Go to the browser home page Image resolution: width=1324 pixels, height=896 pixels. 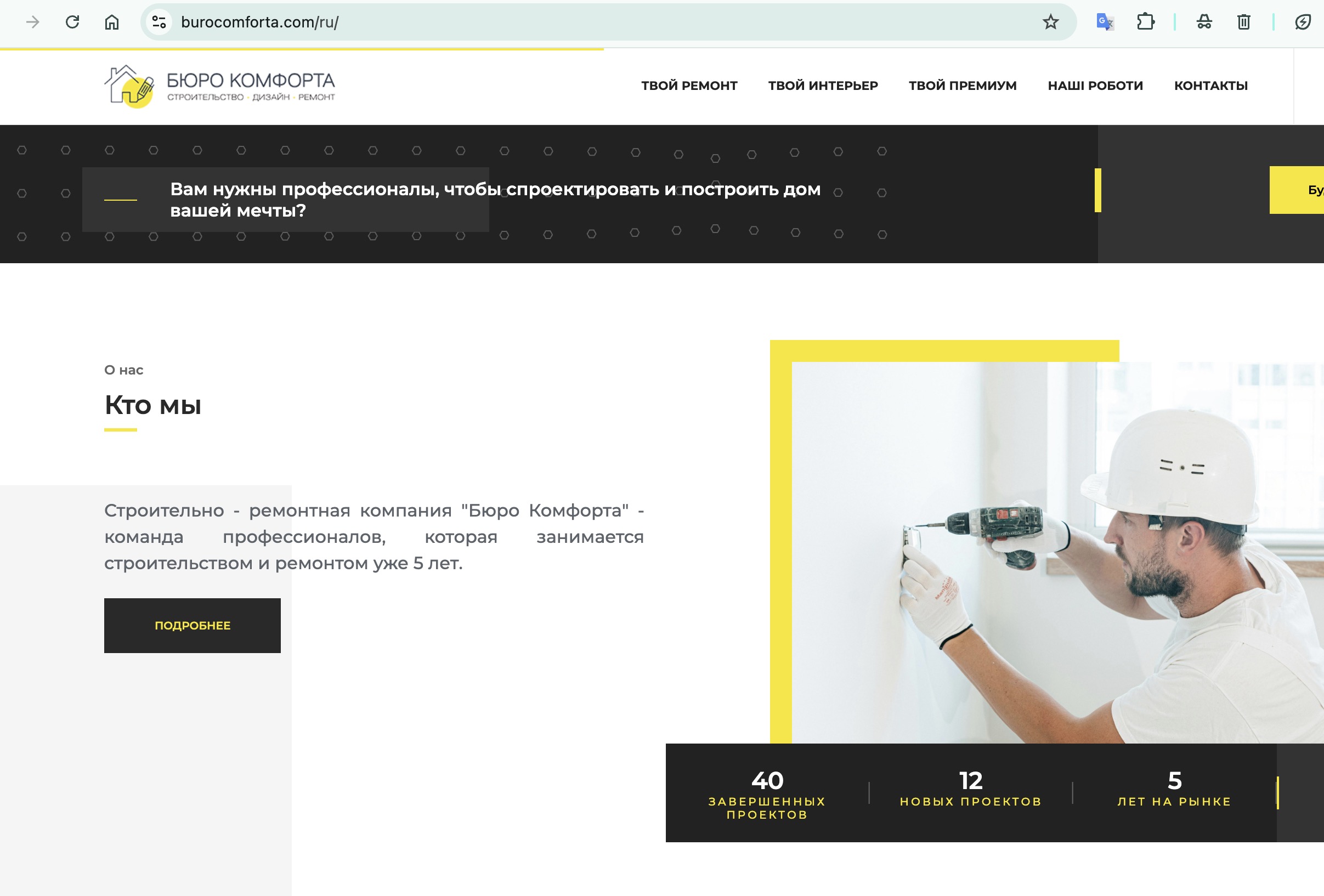[112, 22]
